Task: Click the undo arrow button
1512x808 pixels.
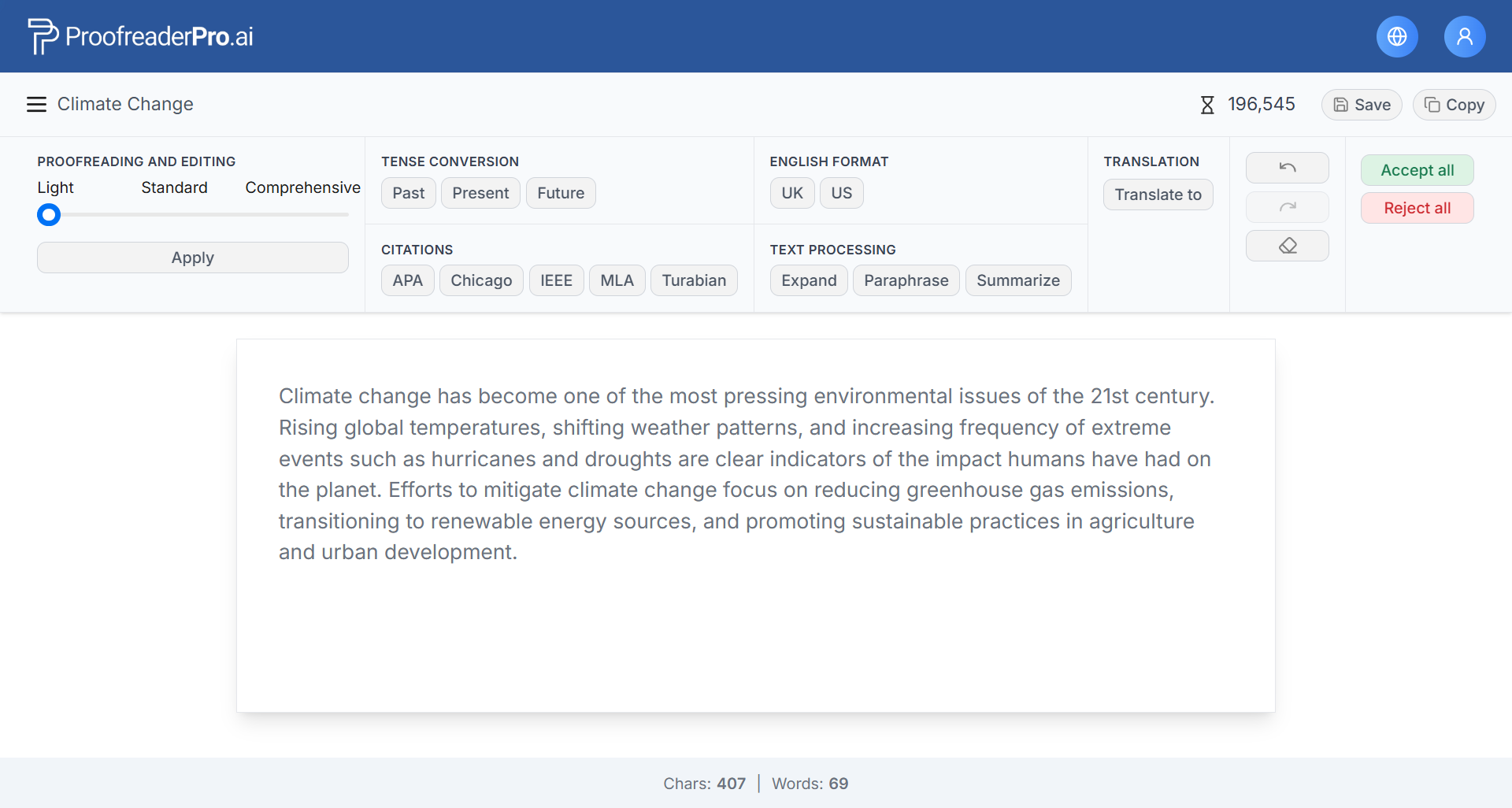Action: click(1287, 168)
